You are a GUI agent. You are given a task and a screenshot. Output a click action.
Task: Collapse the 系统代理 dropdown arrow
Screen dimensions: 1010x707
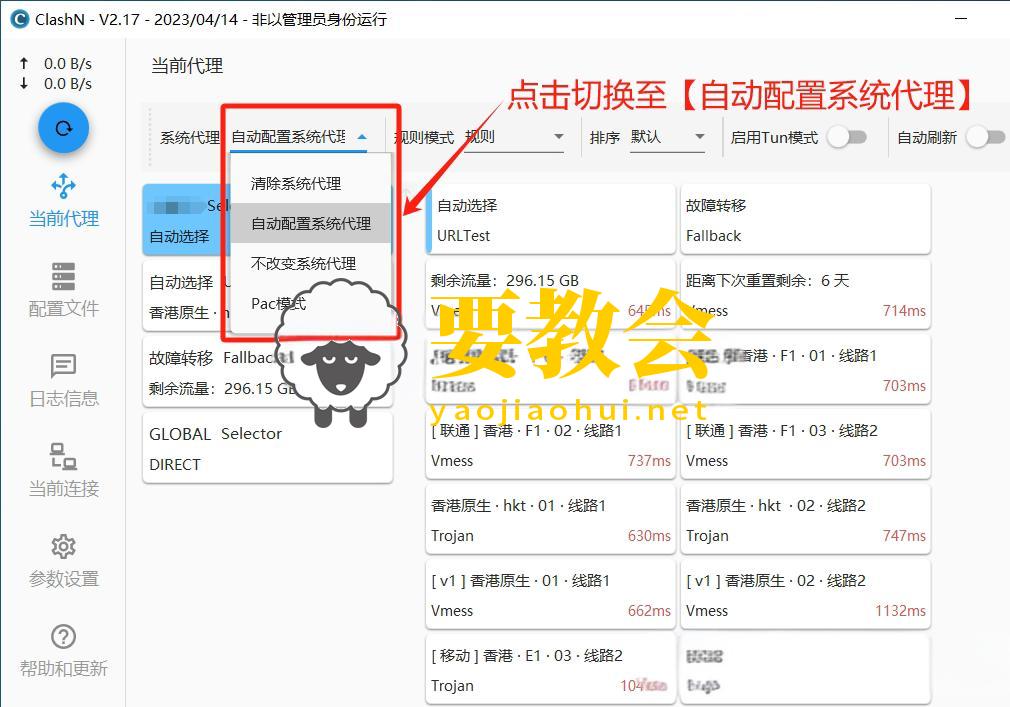click(x=362, y=137)
